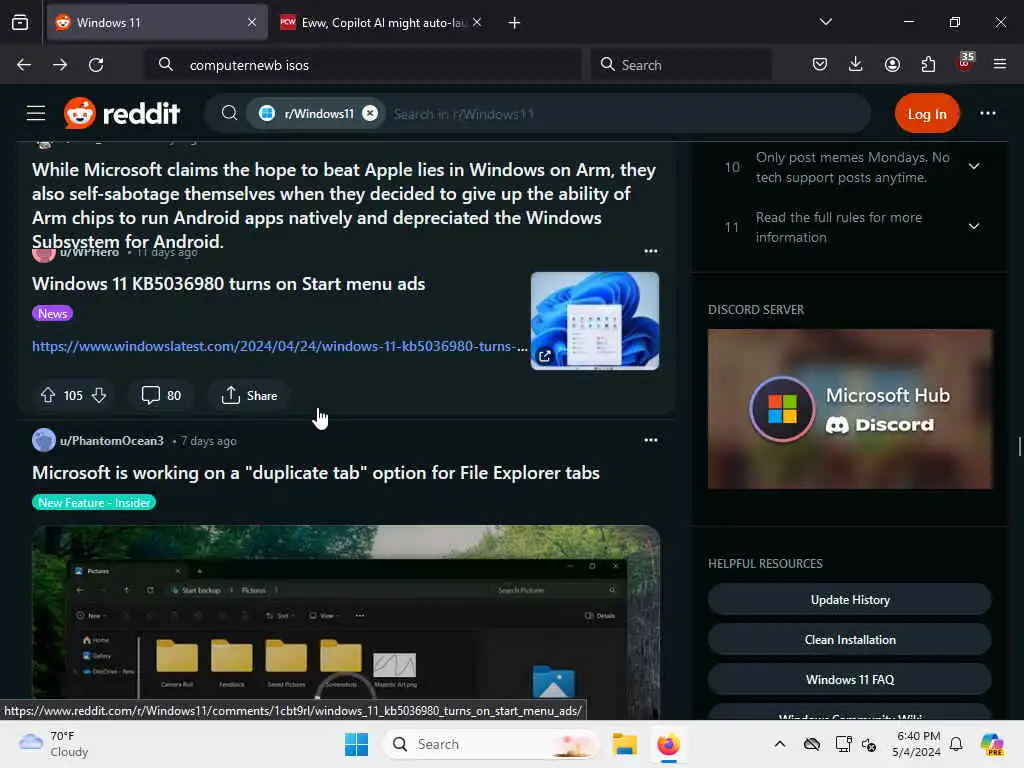Screen dimensions: 1024x768
Task: Open the File Explorer screenshot image in post
Action: point(346,622)
